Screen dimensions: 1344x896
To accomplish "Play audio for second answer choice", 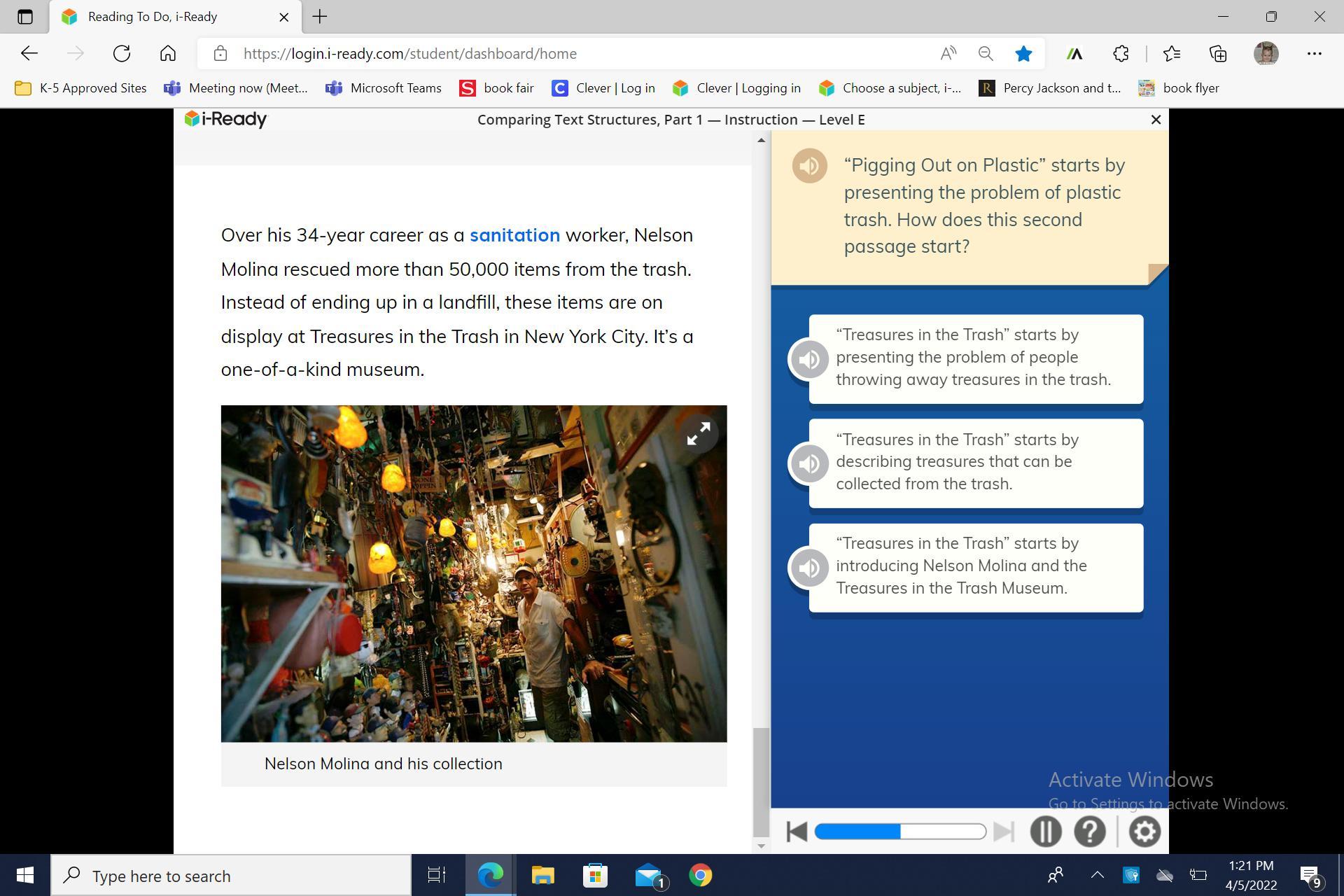I will click(809, 463).
